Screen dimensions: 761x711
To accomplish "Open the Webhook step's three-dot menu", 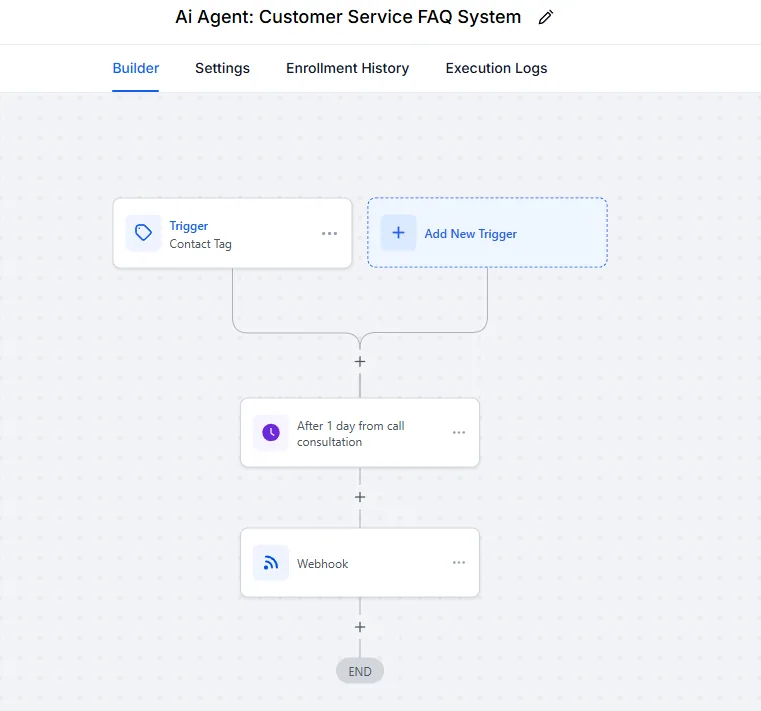I will click(x=459, y=562).
